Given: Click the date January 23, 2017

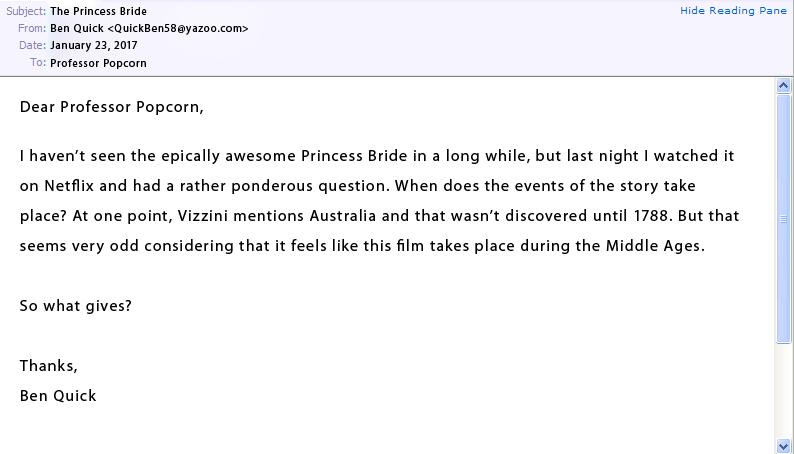Looking at the screenshot, I should point(94,46).
